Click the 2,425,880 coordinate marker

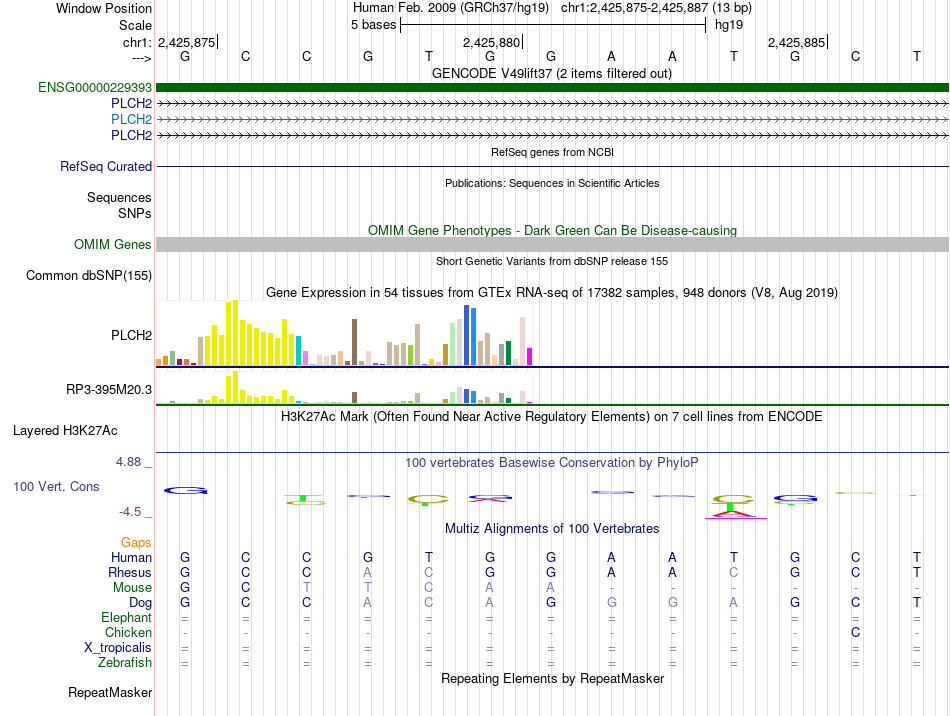pyautogui.click(x=491, y=42)
